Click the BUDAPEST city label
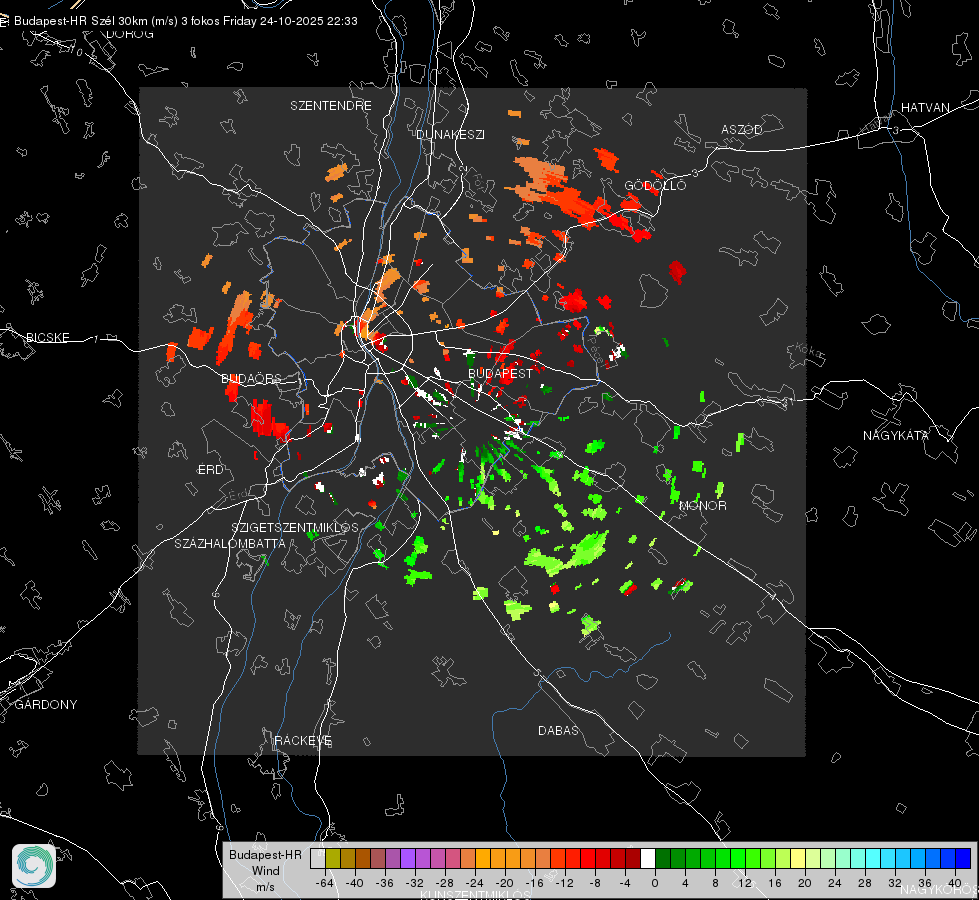The width and height of the screenshot is (979, 900). (x=500, y=373)
